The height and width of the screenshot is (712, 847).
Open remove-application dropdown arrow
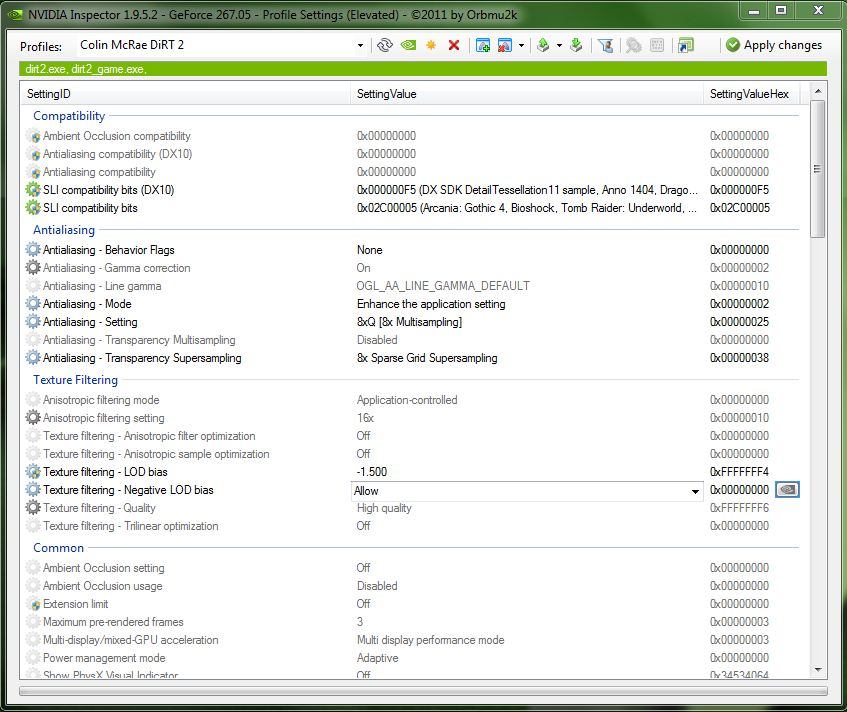point(521,45)
